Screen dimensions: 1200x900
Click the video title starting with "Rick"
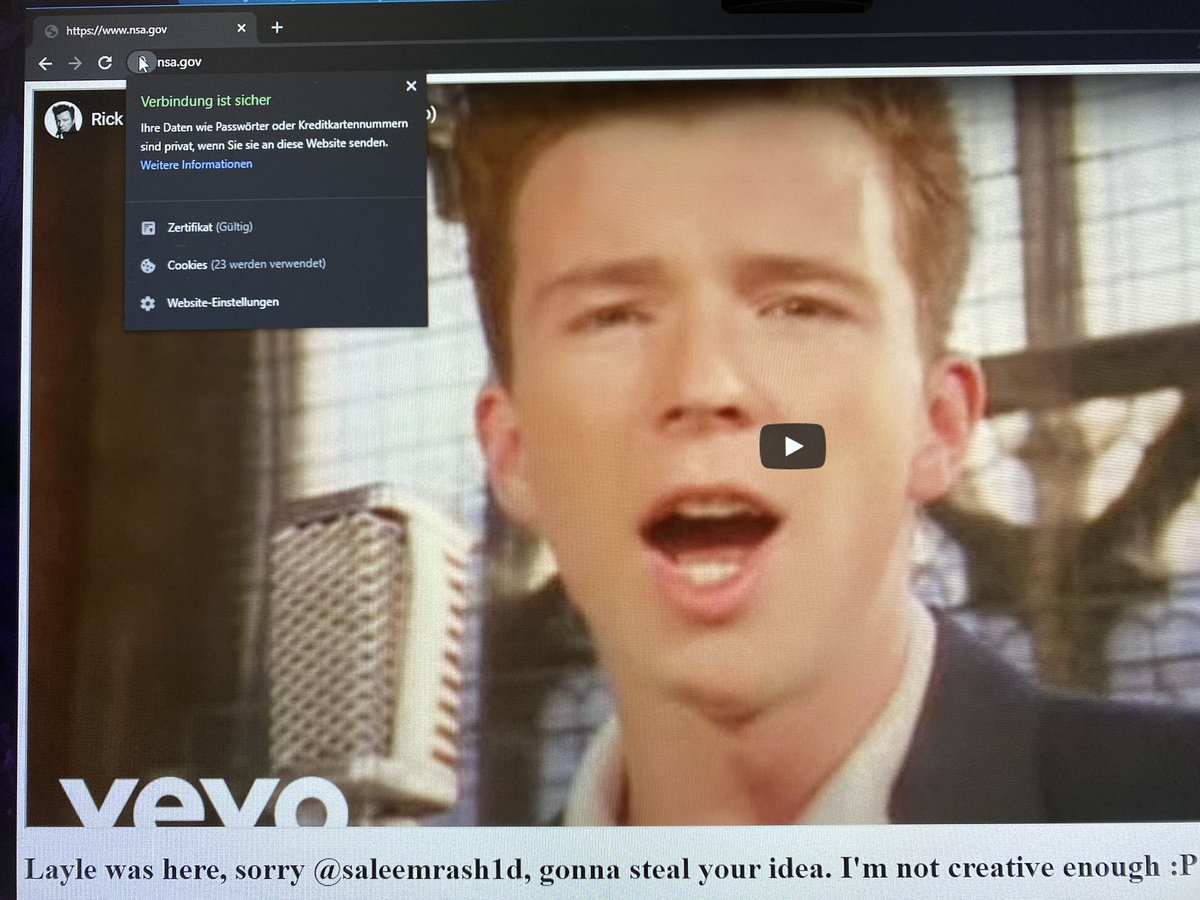tap(107, 119)
